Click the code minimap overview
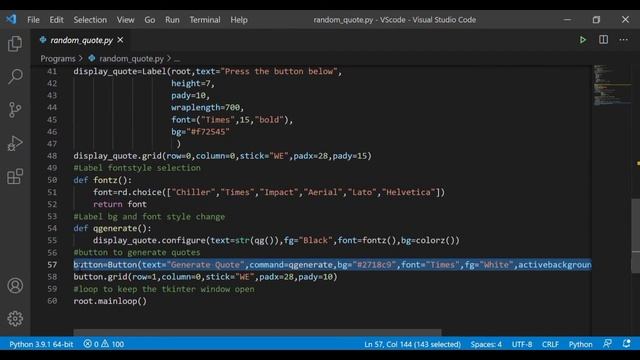The image size is (640, 360). coord(612,86)
